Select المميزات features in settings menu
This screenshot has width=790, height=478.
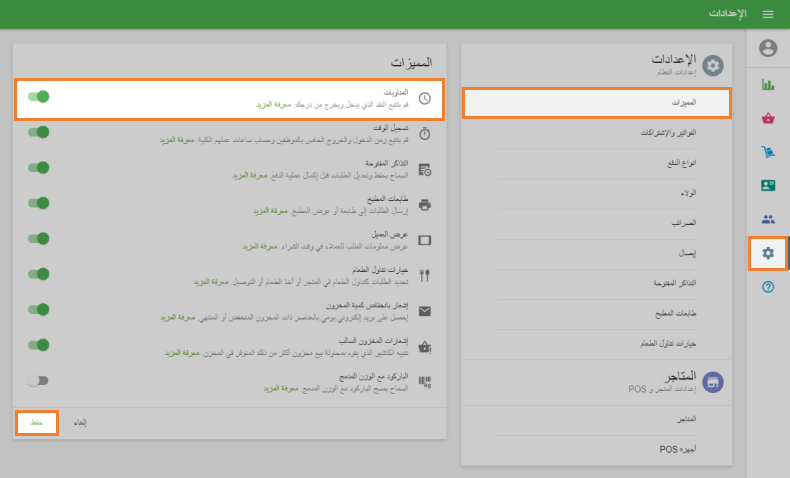coord(597,103)
